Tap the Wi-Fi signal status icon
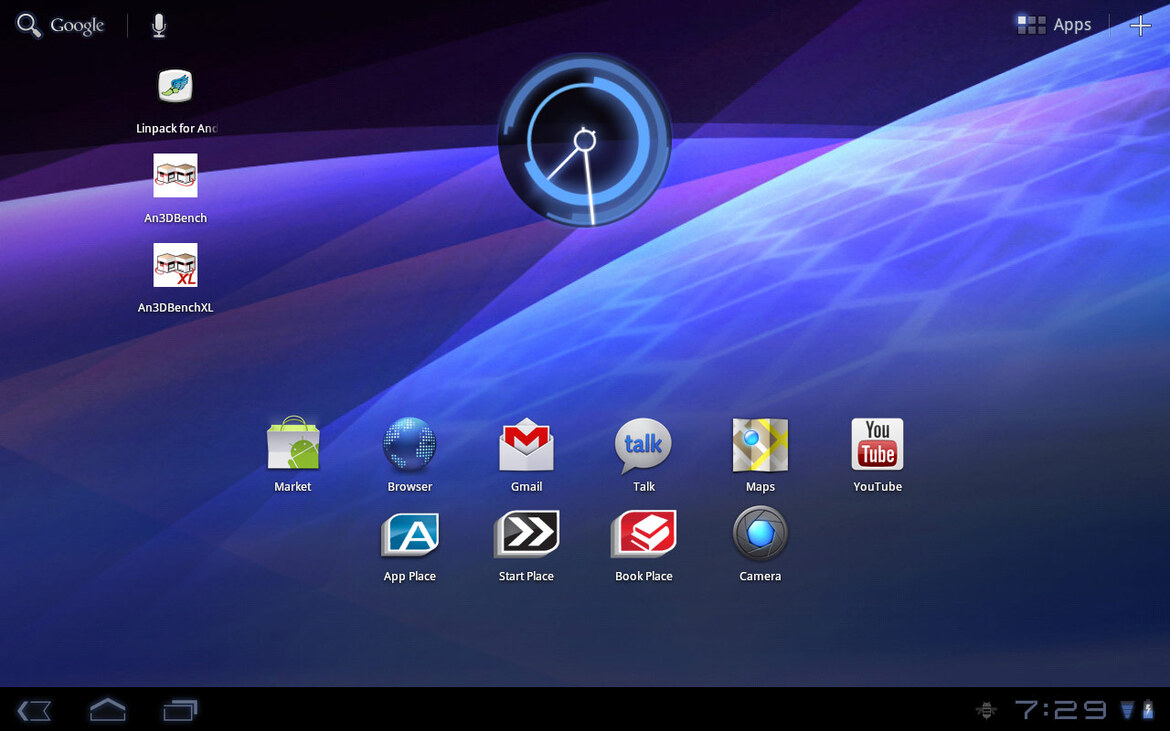1170x731 pixels. 1127,709
